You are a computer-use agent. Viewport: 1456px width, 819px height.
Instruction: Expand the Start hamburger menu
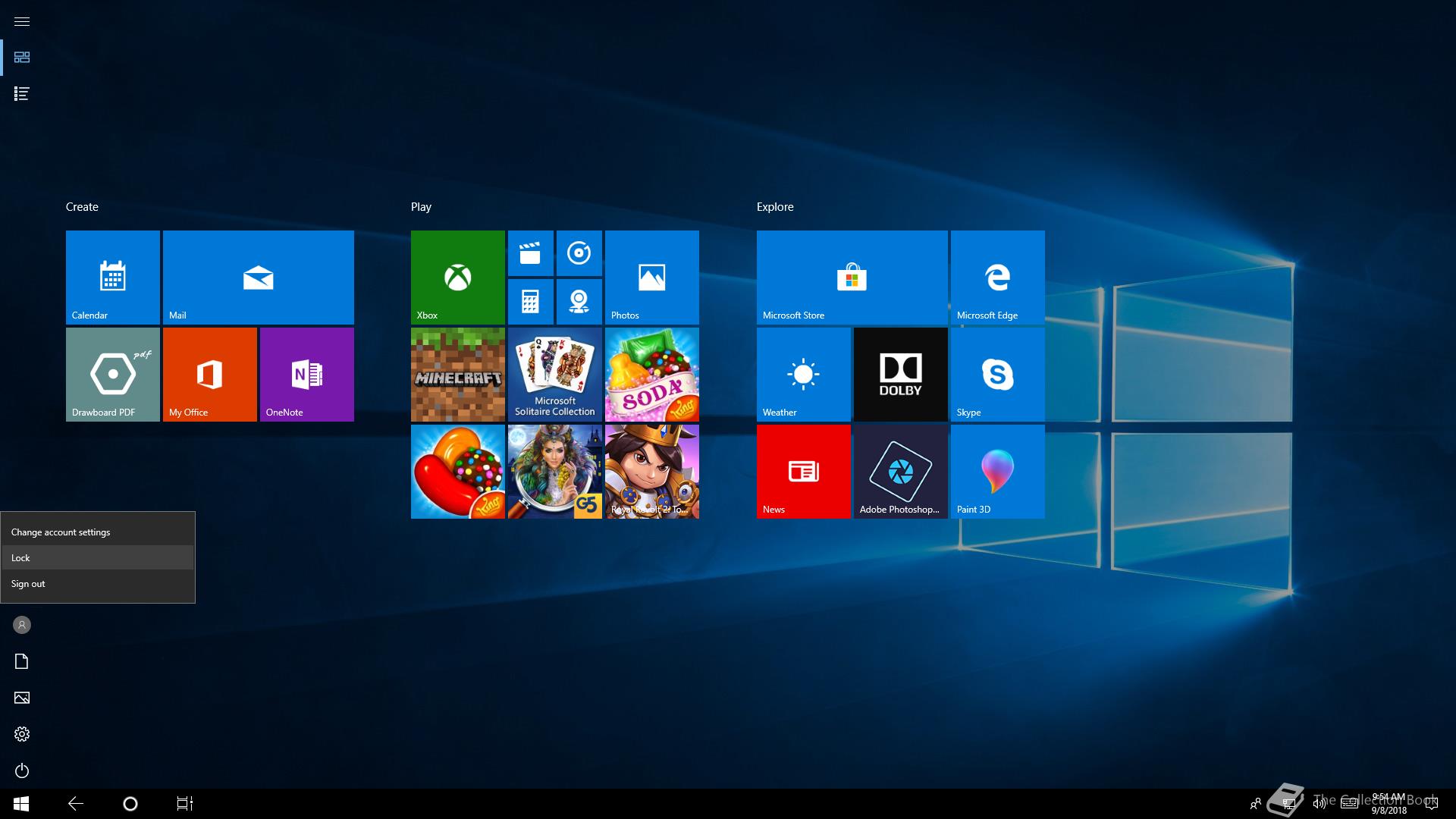click(22, 21)
